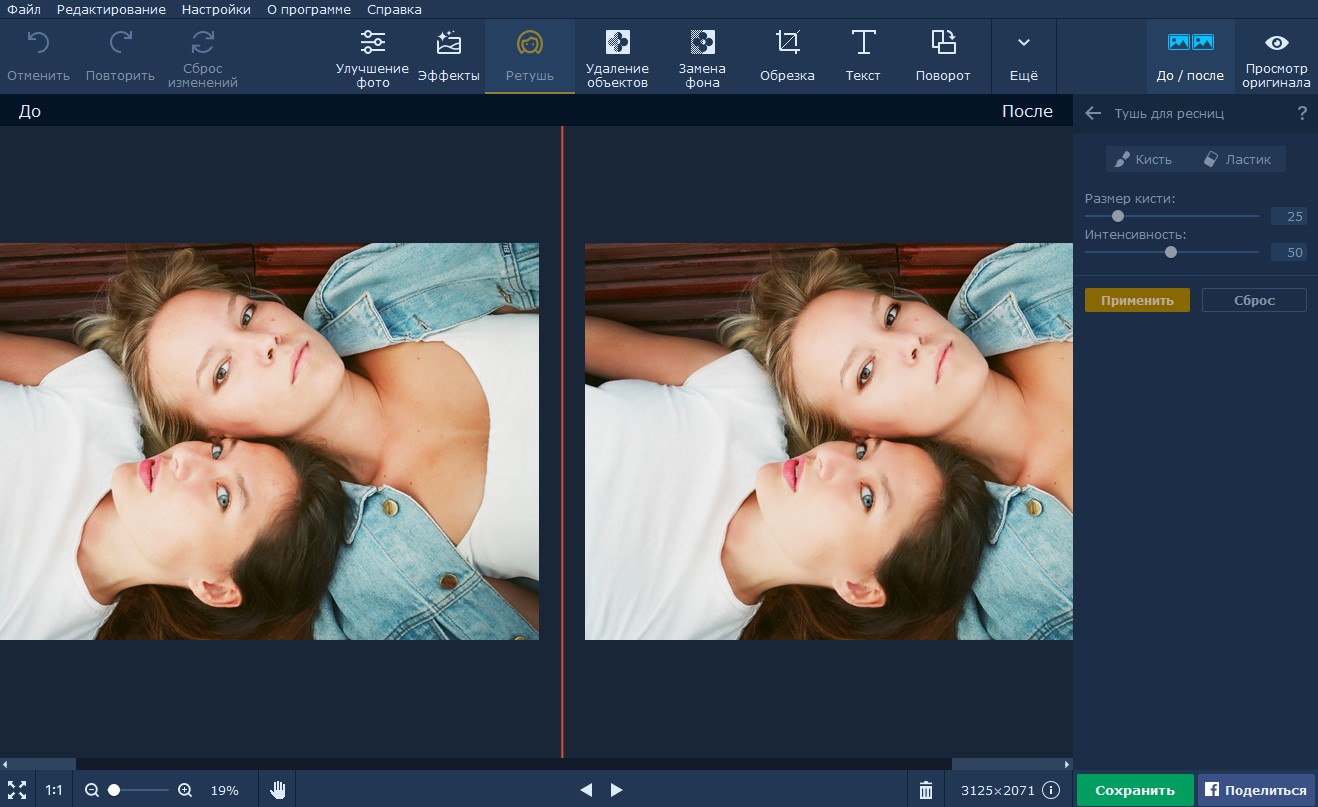Open the Текст tool

click(x=863, y=58)
